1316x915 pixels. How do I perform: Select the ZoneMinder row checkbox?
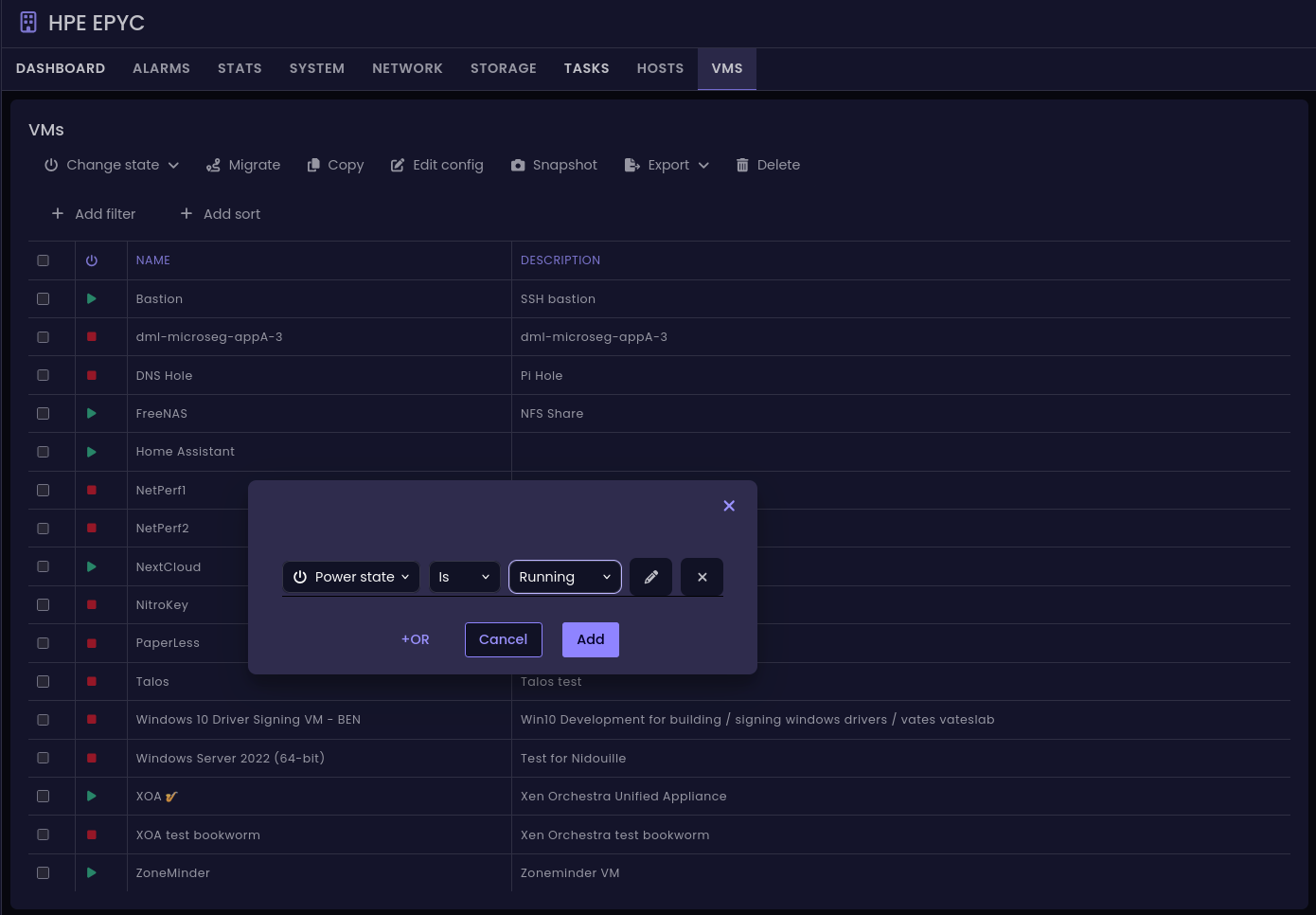click(43, 873)
